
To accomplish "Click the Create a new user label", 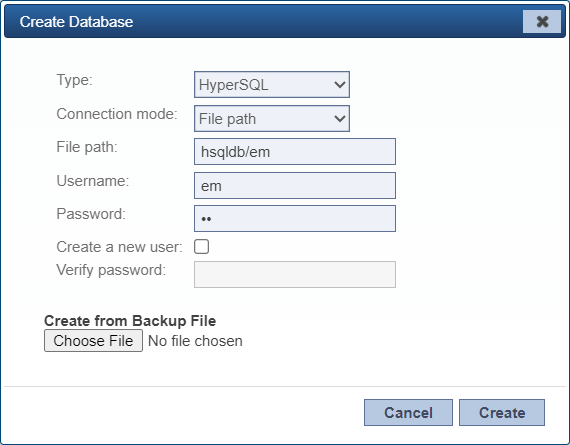I will pos(119,247).
